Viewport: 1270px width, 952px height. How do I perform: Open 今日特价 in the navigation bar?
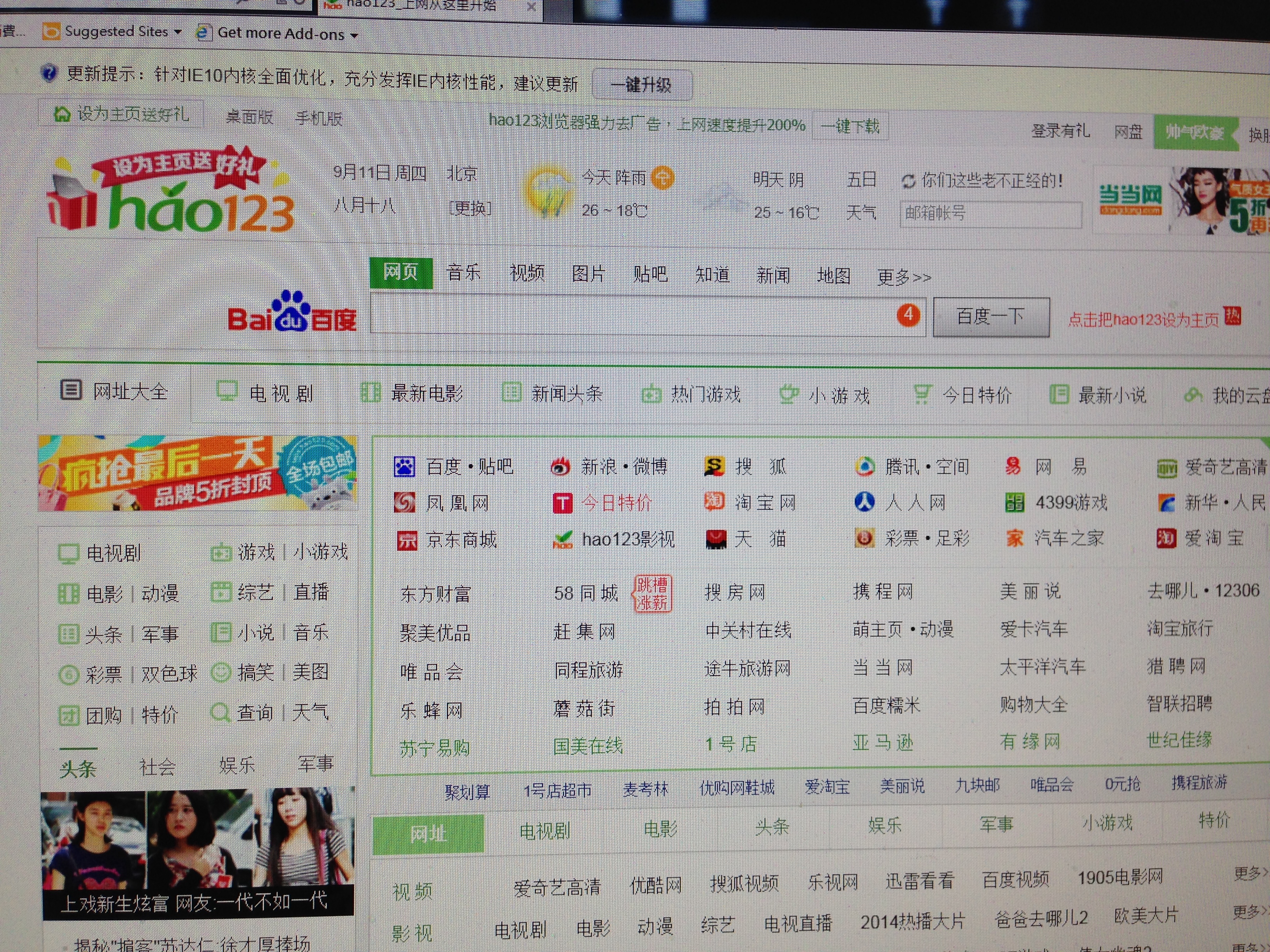(x=963, y=395)
